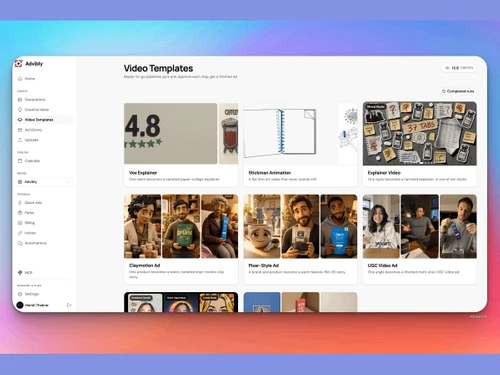Image resolution: width=500 pixels, height=375 pixels.
Task: Click the credits balance pill
Action: [x=459, y=68]
